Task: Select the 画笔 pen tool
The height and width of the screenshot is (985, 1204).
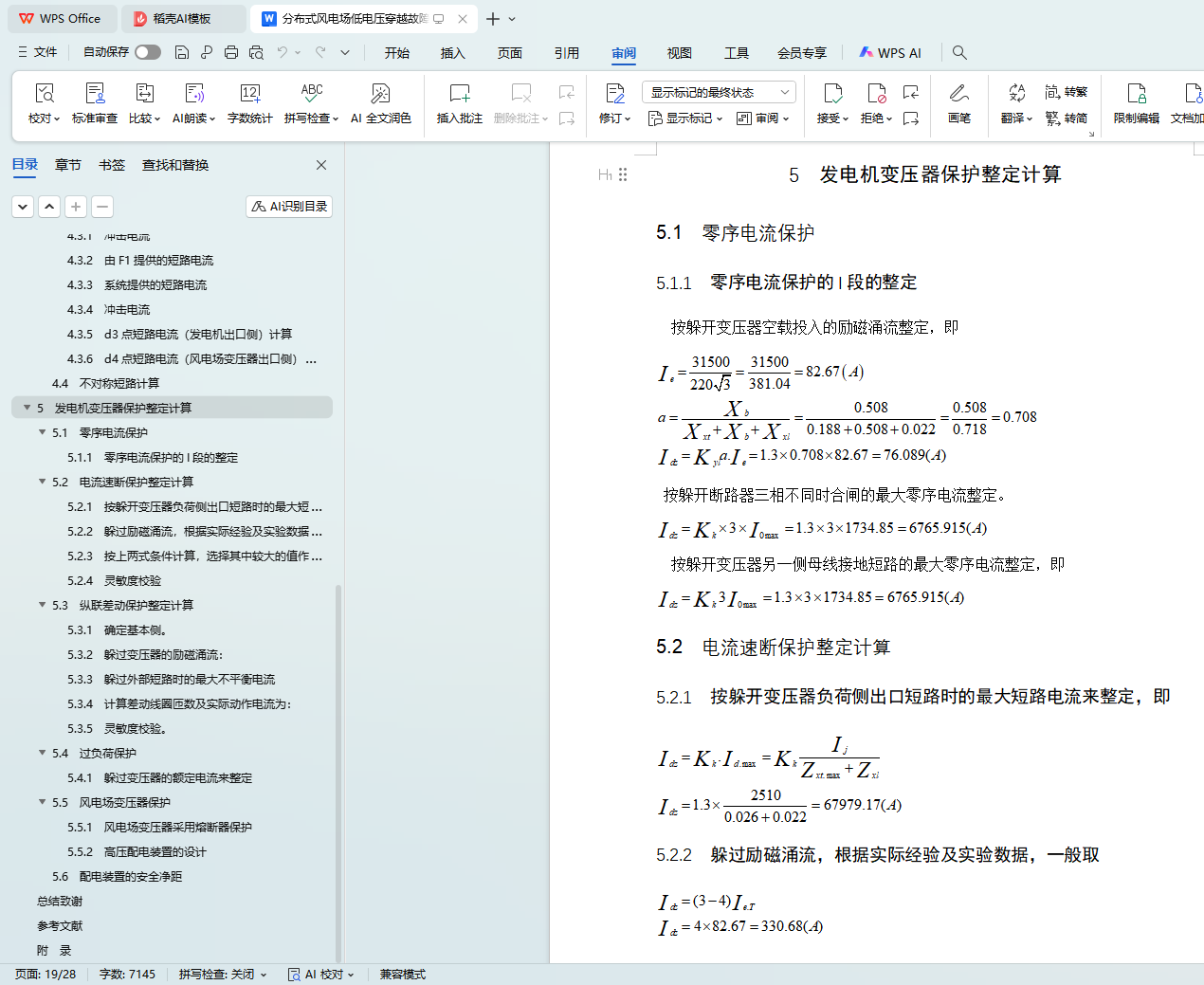Action: point(958,102)
